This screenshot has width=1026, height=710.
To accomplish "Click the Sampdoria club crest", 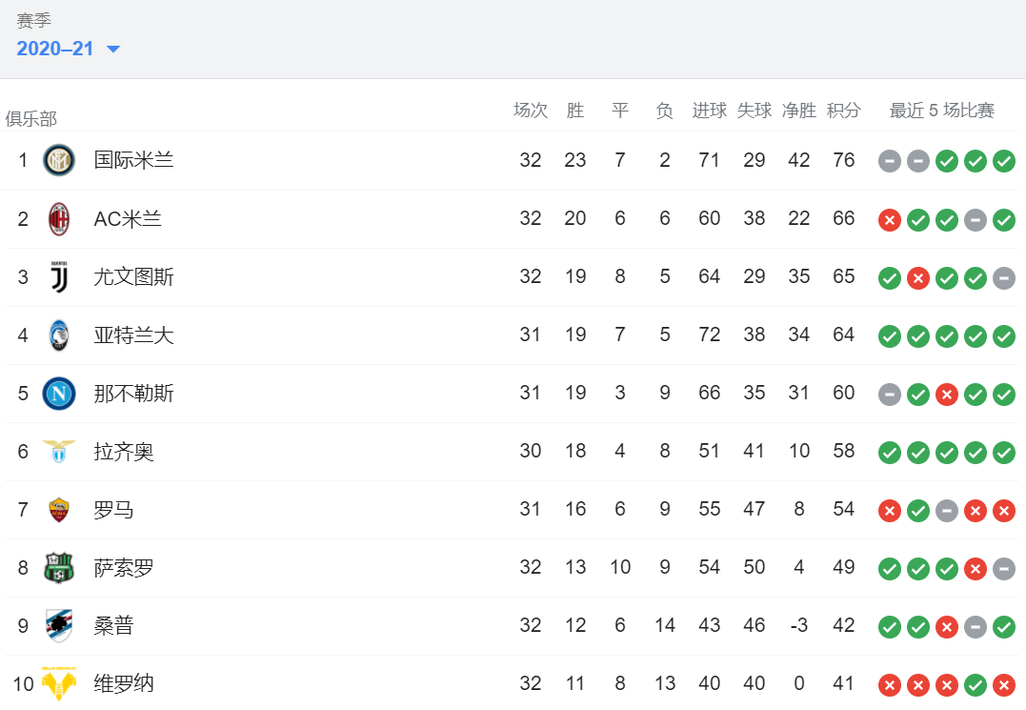I will 59,626.
